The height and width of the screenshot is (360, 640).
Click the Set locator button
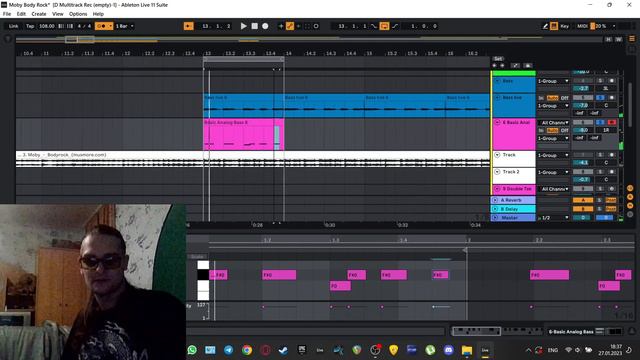[498, 59]
